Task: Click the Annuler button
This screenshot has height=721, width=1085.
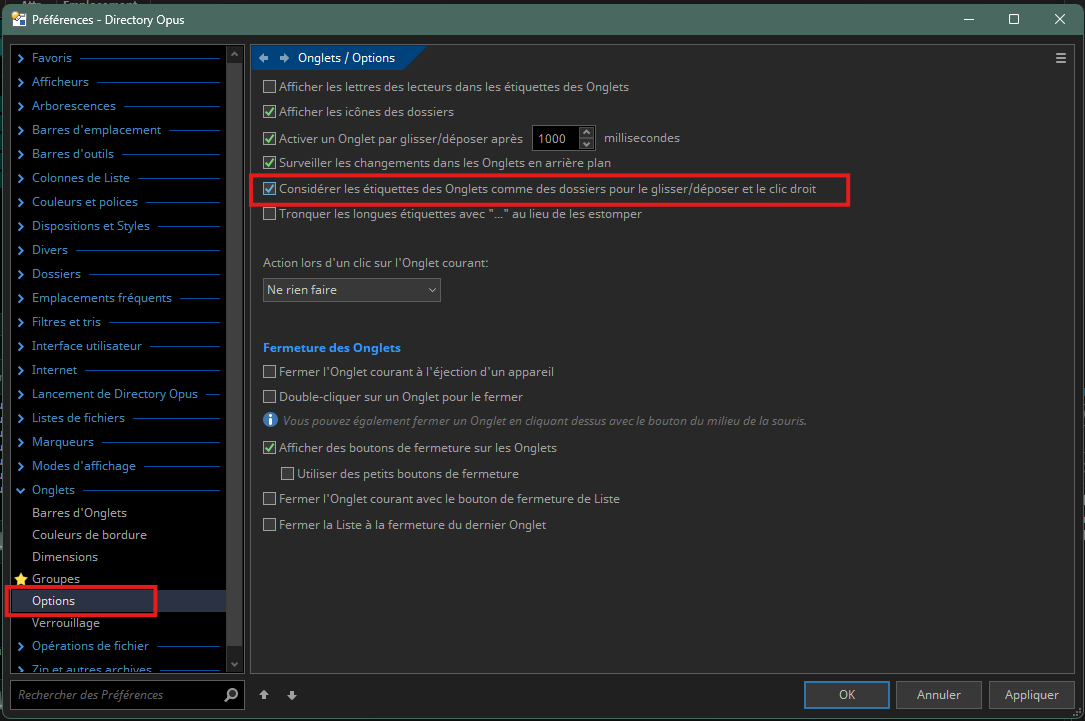Action: pyautogui.click(x=938, y=695)
